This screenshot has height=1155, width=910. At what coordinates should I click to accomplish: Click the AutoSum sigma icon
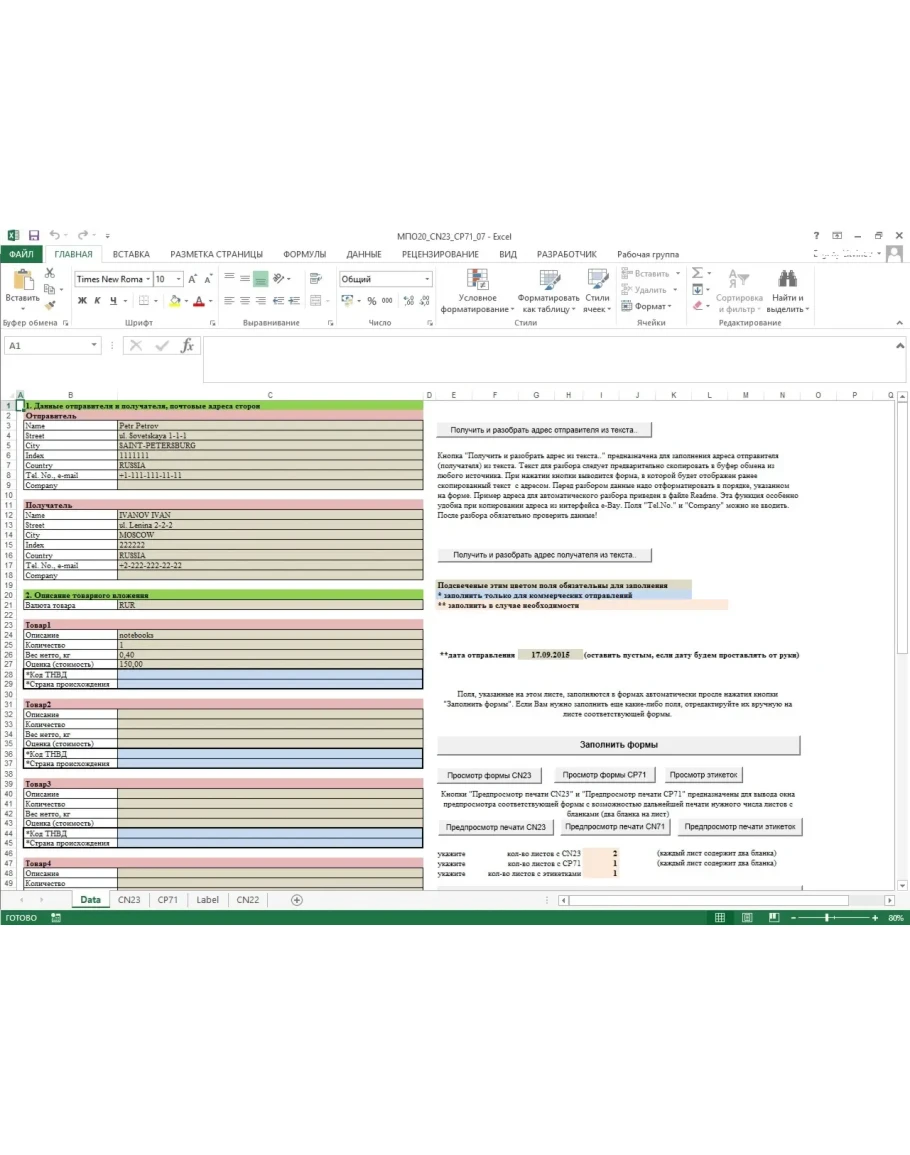(x=697, y=273)
